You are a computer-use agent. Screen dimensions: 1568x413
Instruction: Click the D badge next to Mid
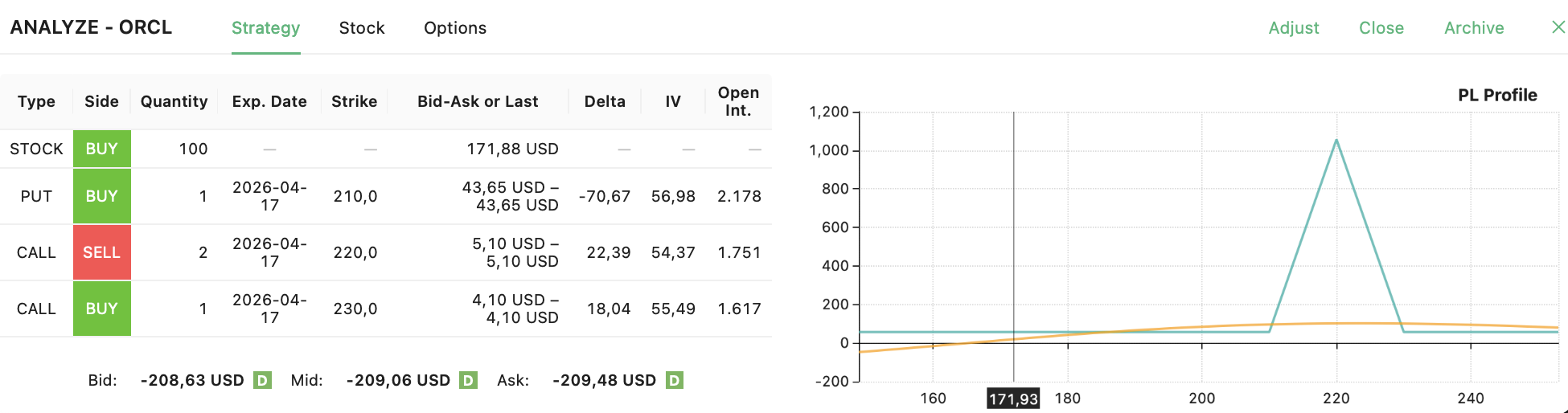pos(469,380)
